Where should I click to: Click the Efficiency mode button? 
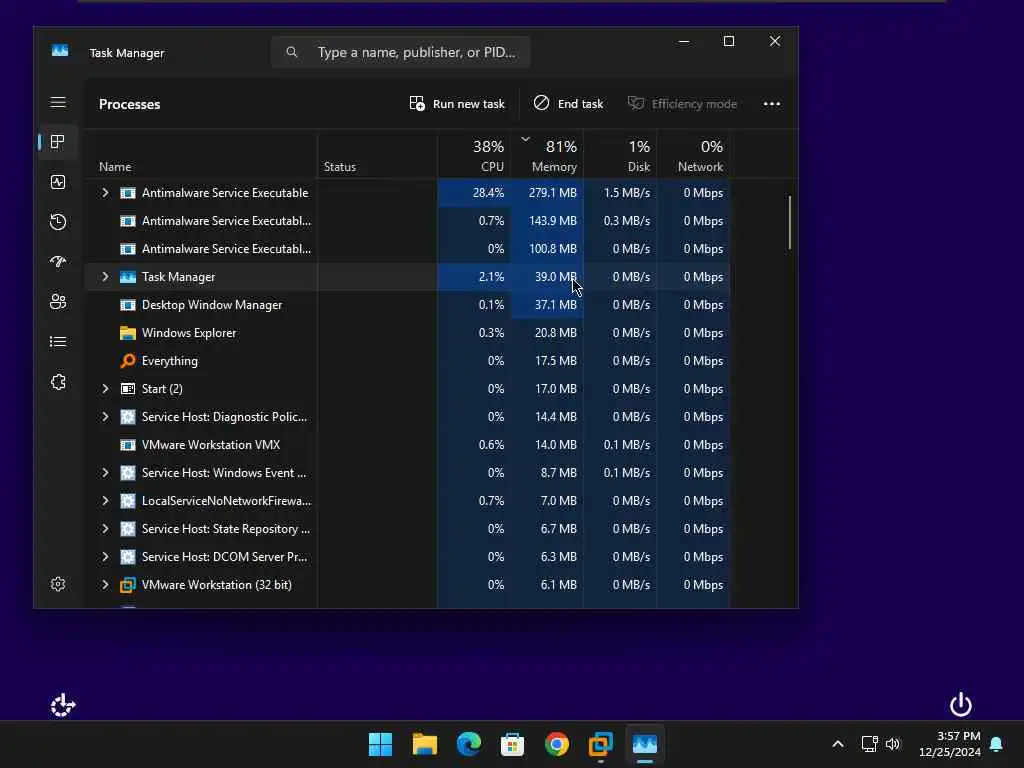(682, 104)
